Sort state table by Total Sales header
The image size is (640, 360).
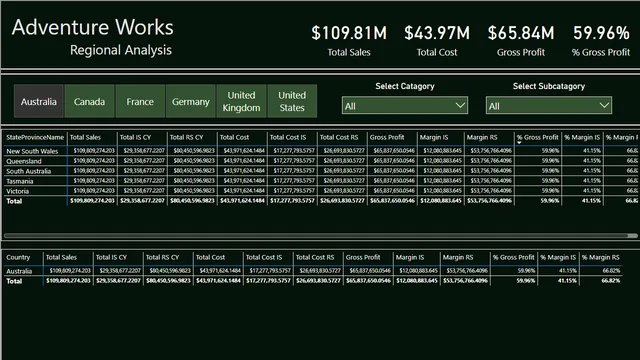85,138
